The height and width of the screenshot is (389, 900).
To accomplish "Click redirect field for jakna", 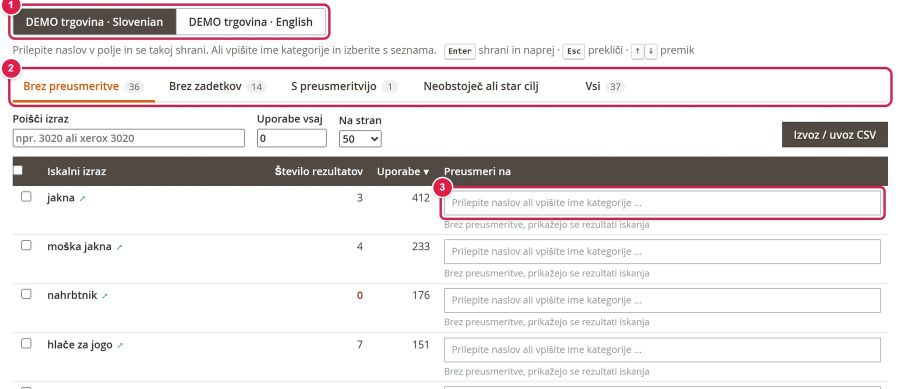I will (662, 203).
